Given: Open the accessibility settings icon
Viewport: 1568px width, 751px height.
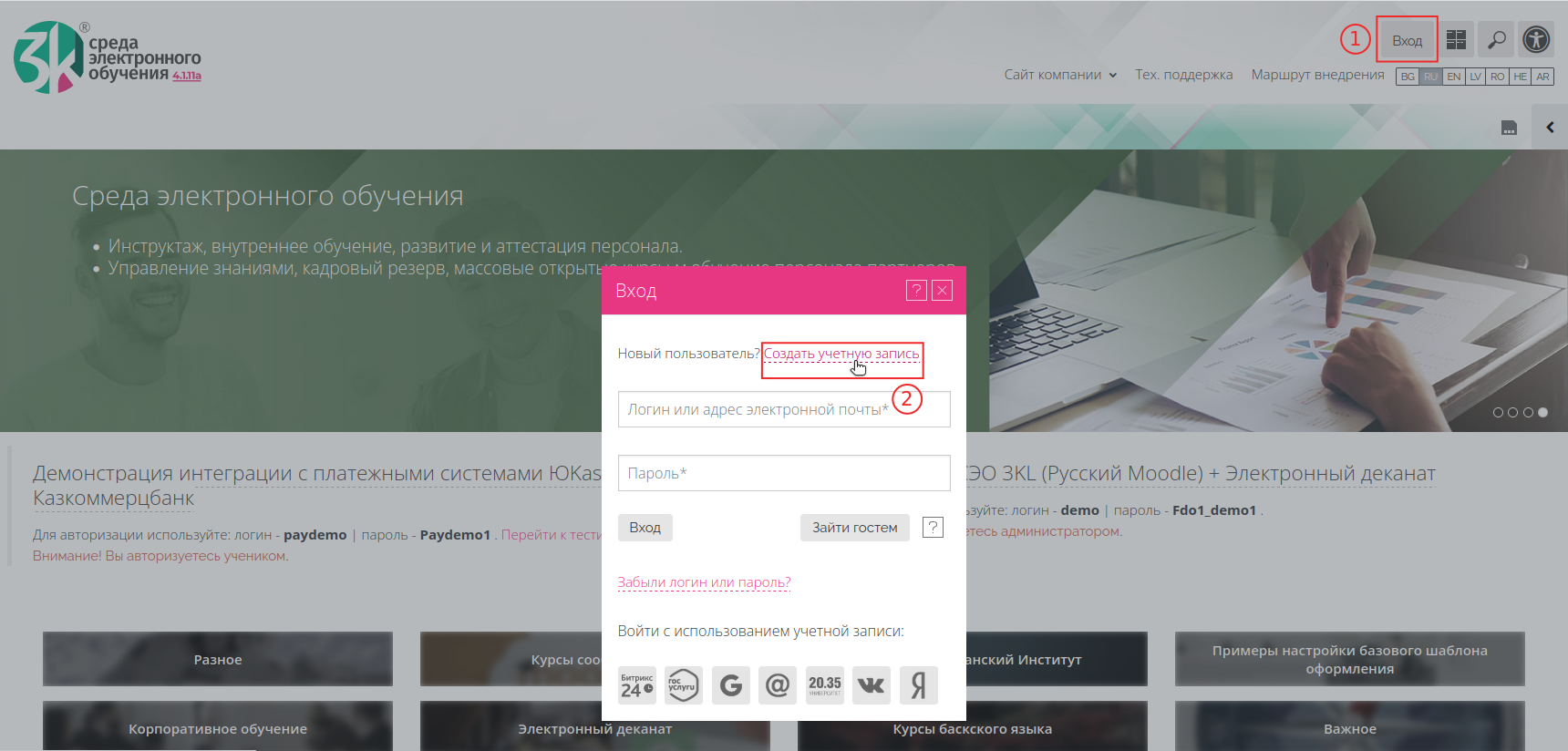Looking at the screenshot, I should coord(1536,39).
